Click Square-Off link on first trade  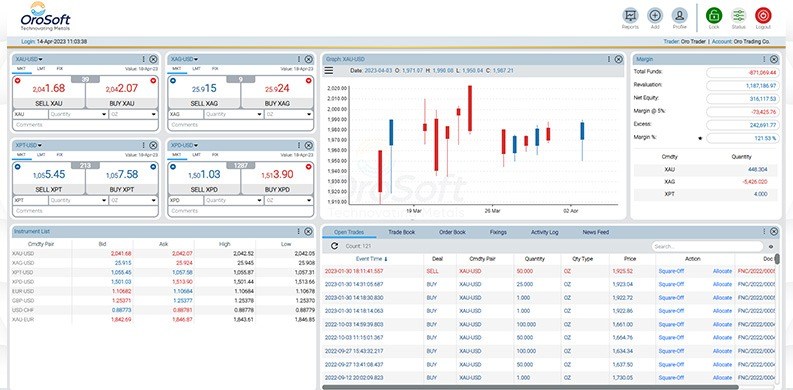(671, 271)
